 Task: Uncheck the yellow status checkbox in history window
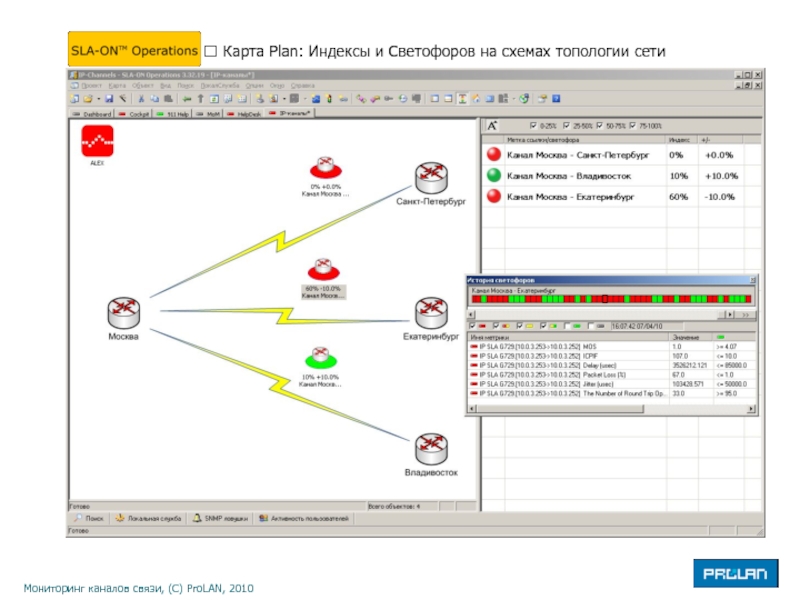pyautogui.click(x=519, y=326)
